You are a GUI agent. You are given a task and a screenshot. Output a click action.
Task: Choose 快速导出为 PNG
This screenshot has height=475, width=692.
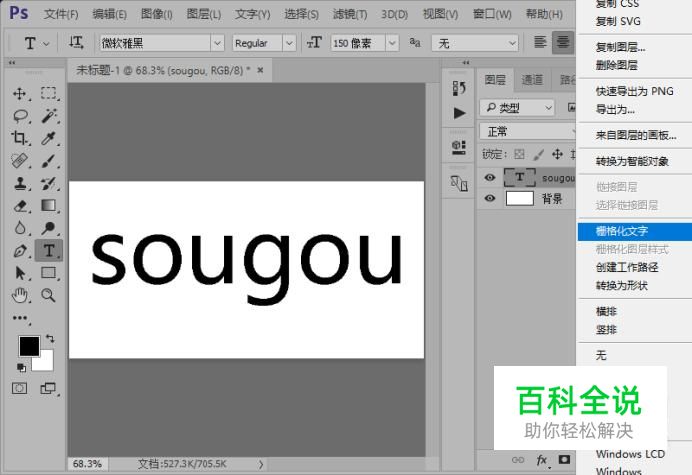pyautogui.click(x=635, y=91)
